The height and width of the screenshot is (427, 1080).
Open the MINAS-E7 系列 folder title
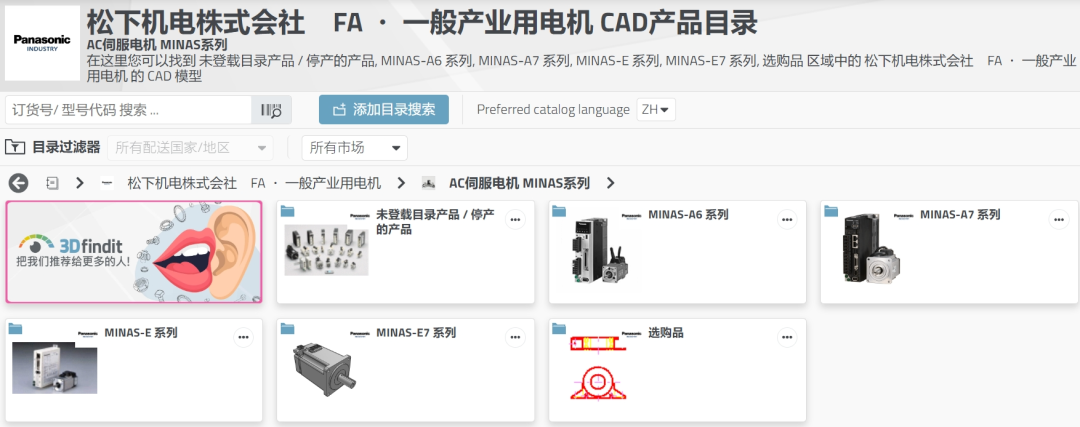(x=416, y=333)
